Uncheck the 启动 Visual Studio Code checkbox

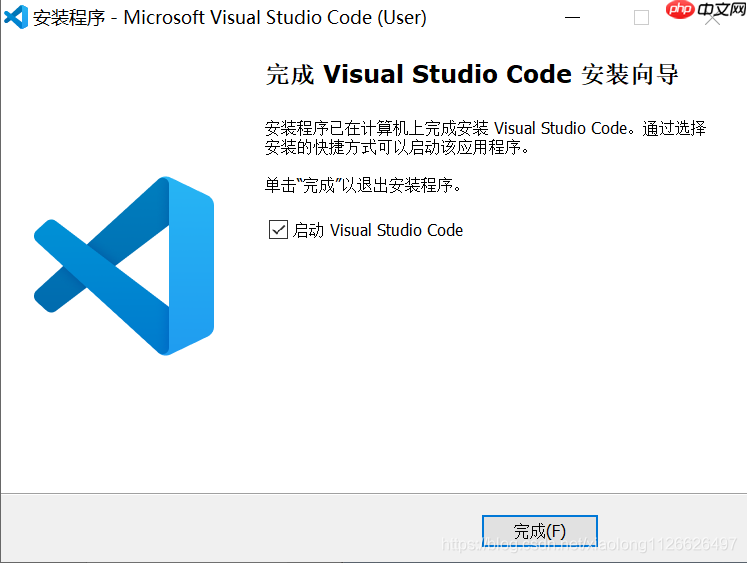tap(278, 230)
